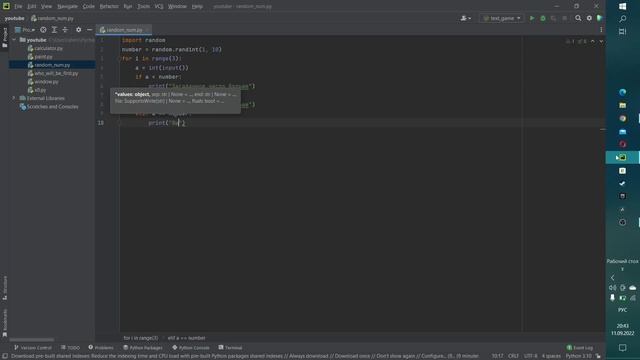Hide the Project panel with minus icon
The height and width of the screenshot is (360, 640).
(89, 30)
